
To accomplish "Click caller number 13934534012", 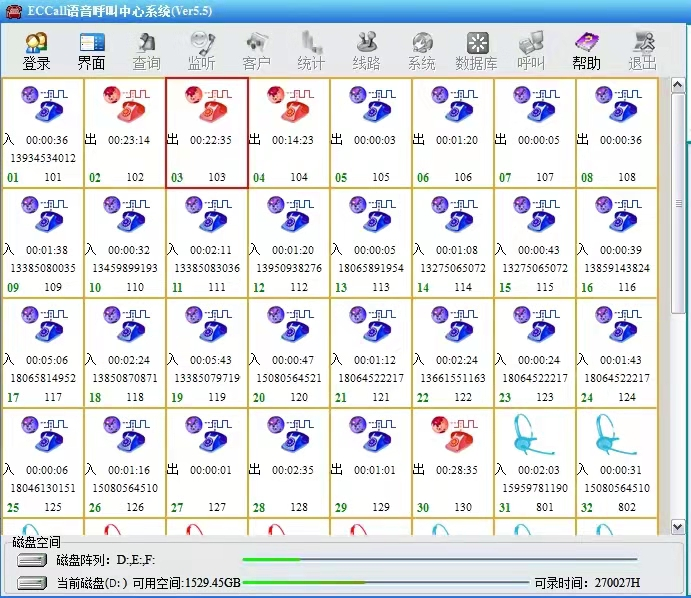I will coord(43,158).
